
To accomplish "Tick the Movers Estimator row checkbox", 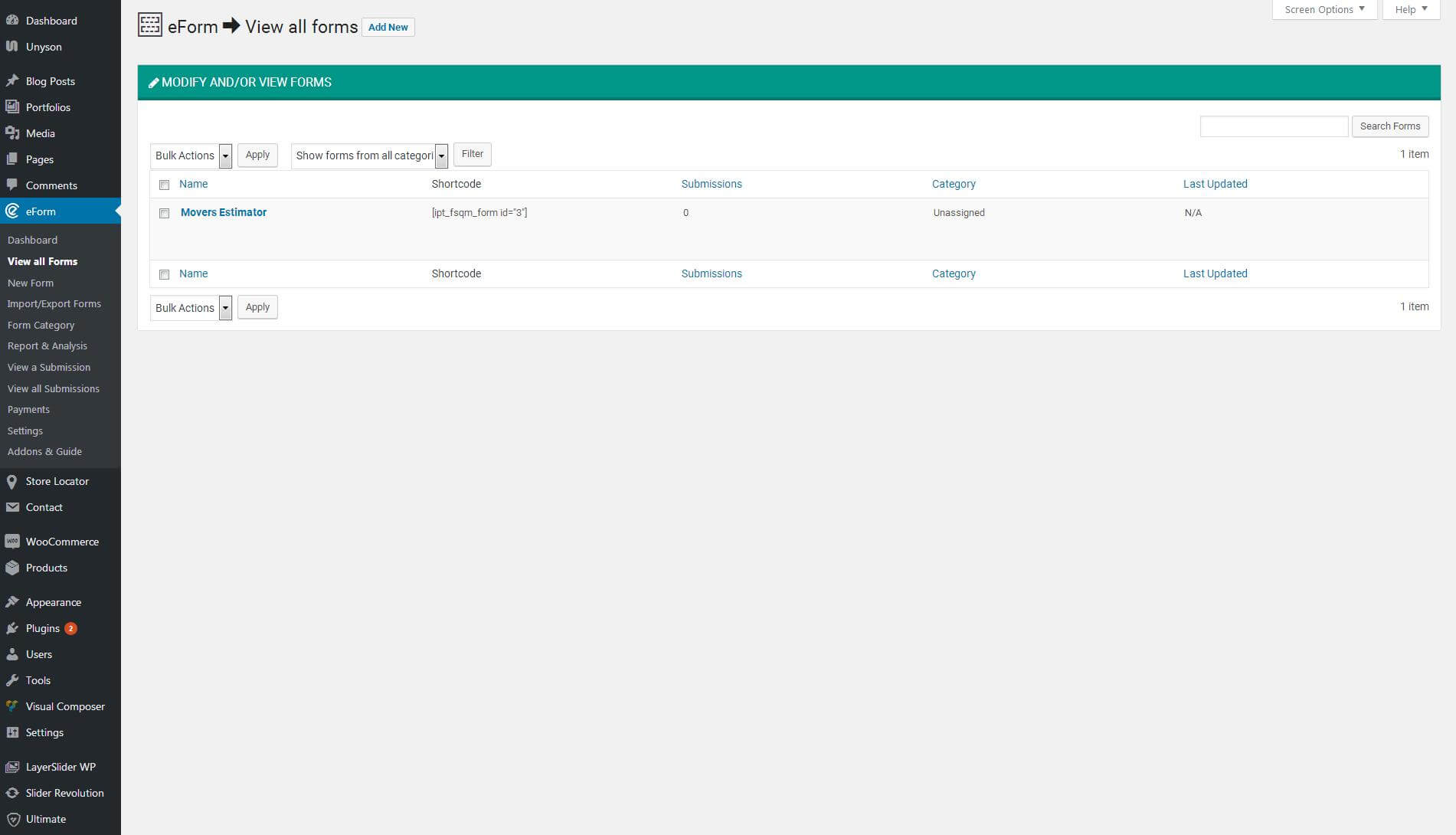I will tap(164, 214).
